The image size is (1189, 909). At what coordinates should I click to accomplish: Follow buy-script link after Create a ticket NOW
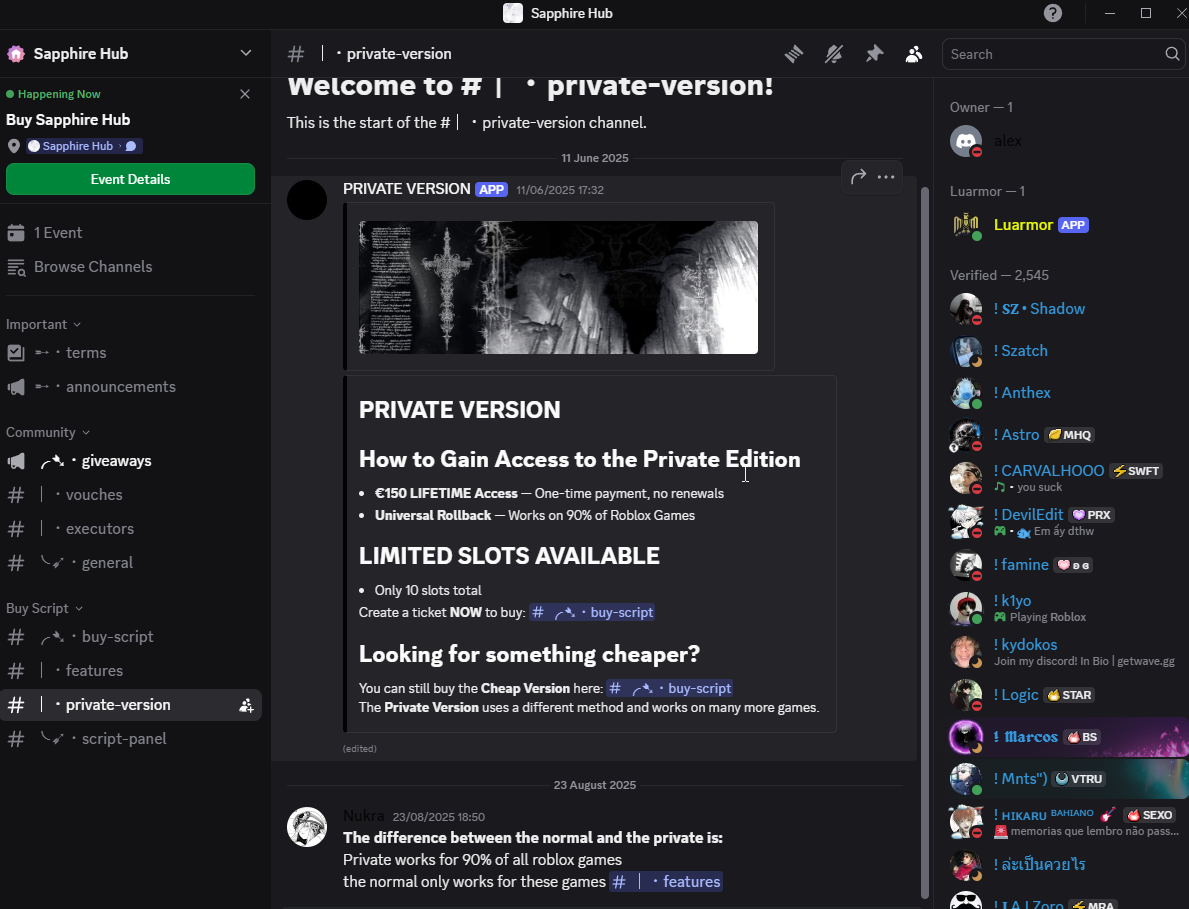pyautogui.click(x=592, y=613)
